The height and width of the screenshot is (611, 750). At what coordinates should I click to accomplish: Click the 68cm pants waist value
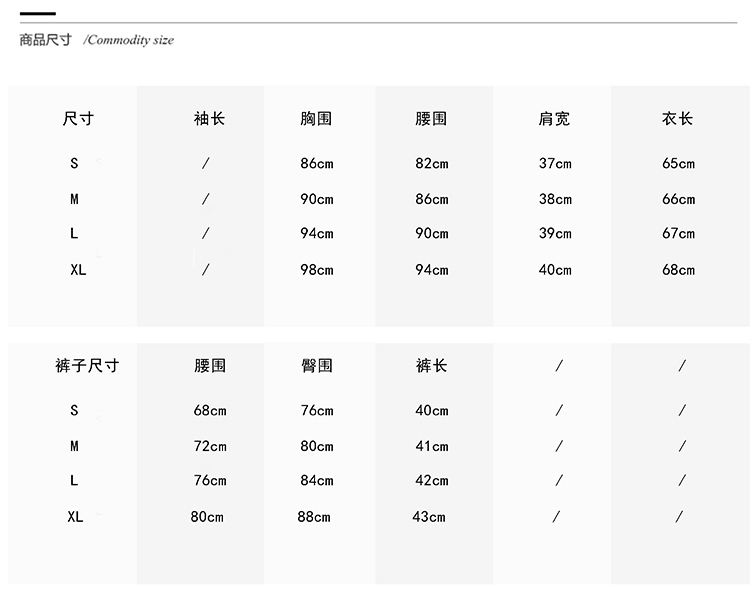click(x=210, y=411)
